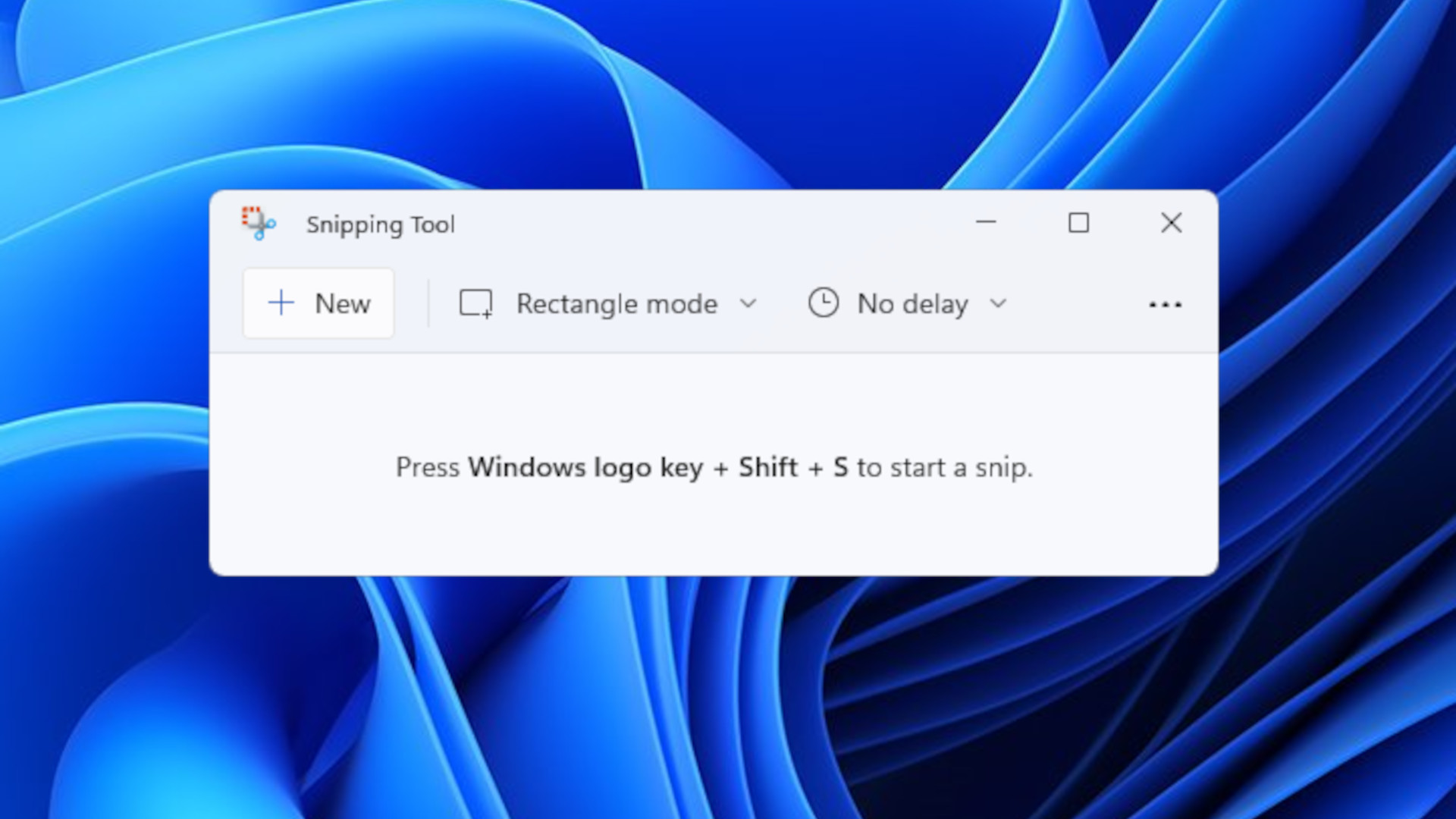Click the New button label text
The image size is (1456, 819).
click(x=343, y=303)
